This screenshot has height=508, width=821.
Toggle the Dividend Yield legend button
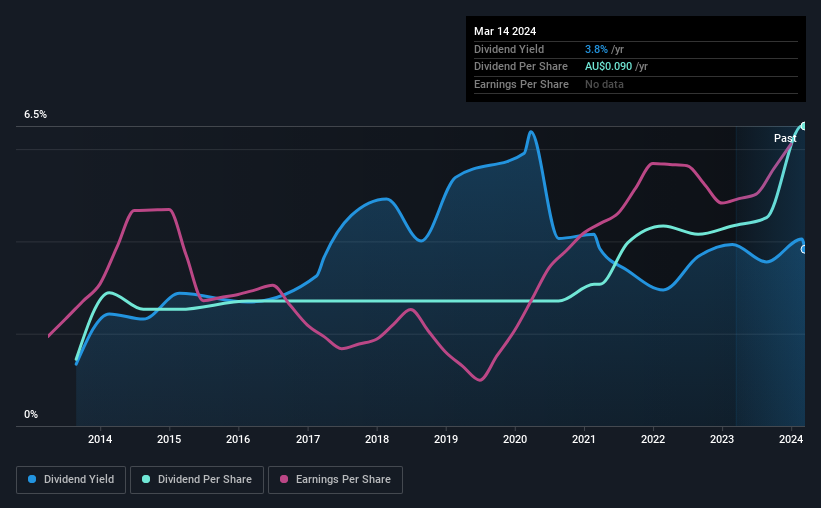(71, 479)
